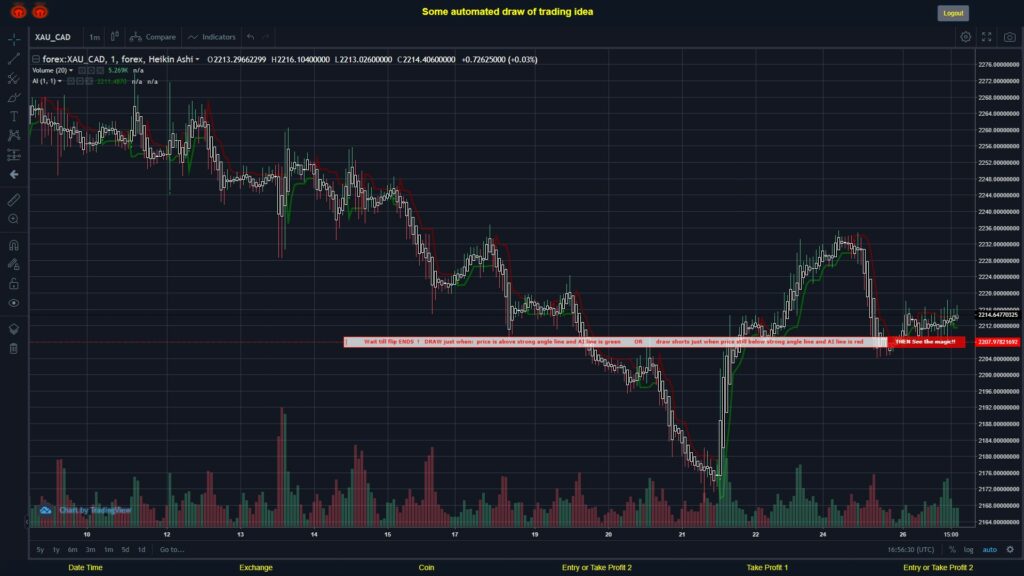
Task: Click the Exchange column header
Action: 255,568
